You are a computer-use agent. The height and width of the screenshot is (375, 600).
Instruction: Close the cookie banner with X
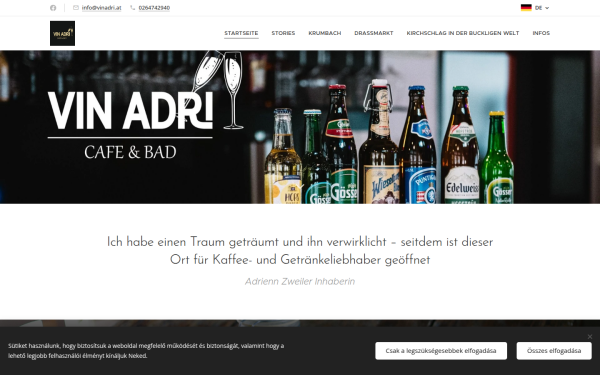tap(590, 336)
